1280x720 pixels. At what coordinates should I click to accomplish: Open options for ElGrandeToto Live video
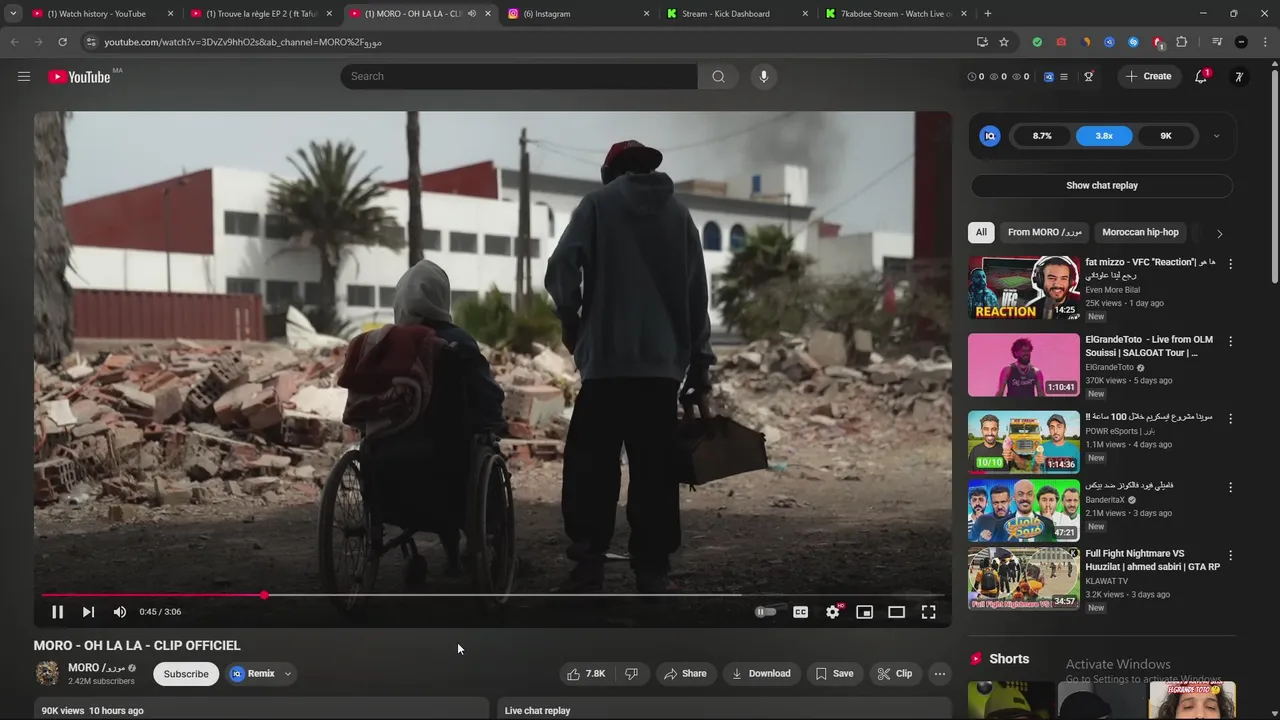(1230, 341)
